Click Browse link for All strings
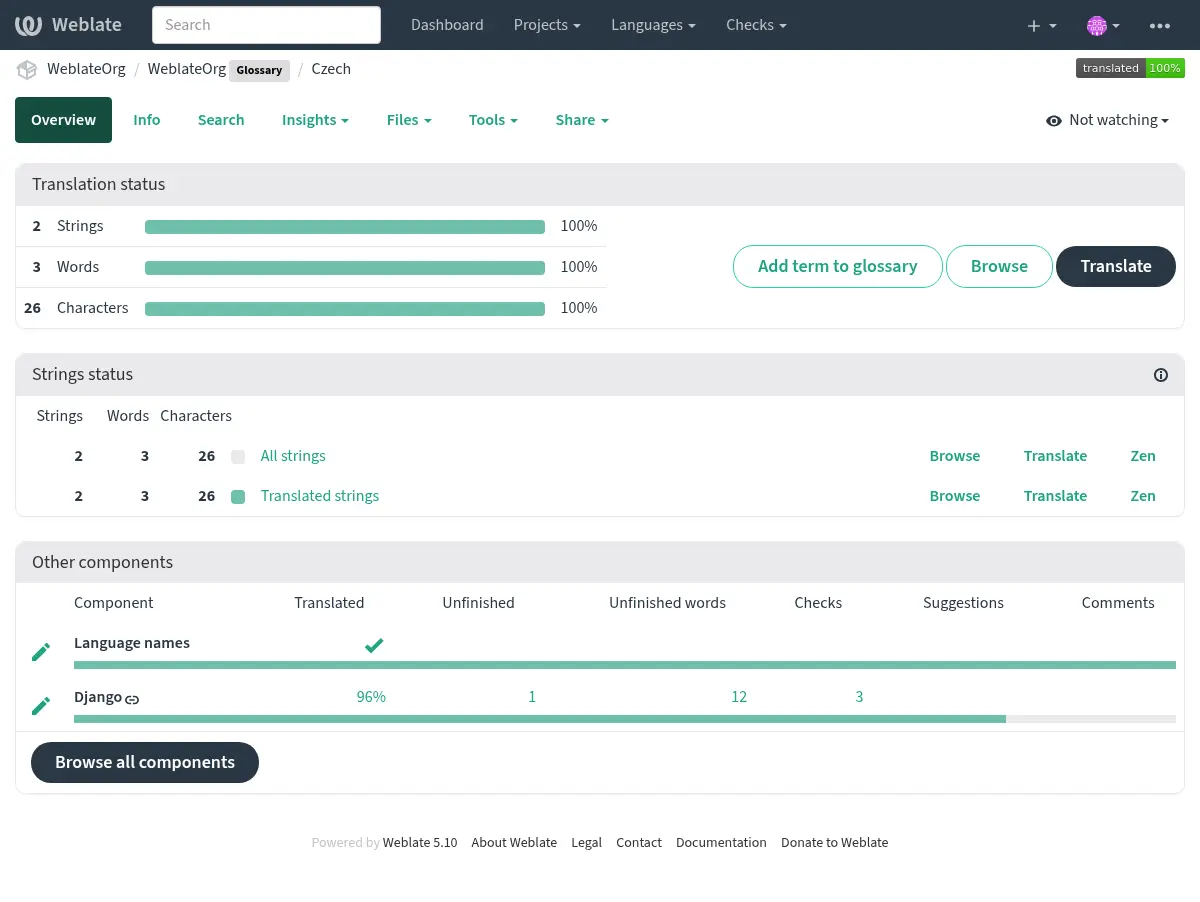Screen dimensions: 1200x902 tap(955, 456)
